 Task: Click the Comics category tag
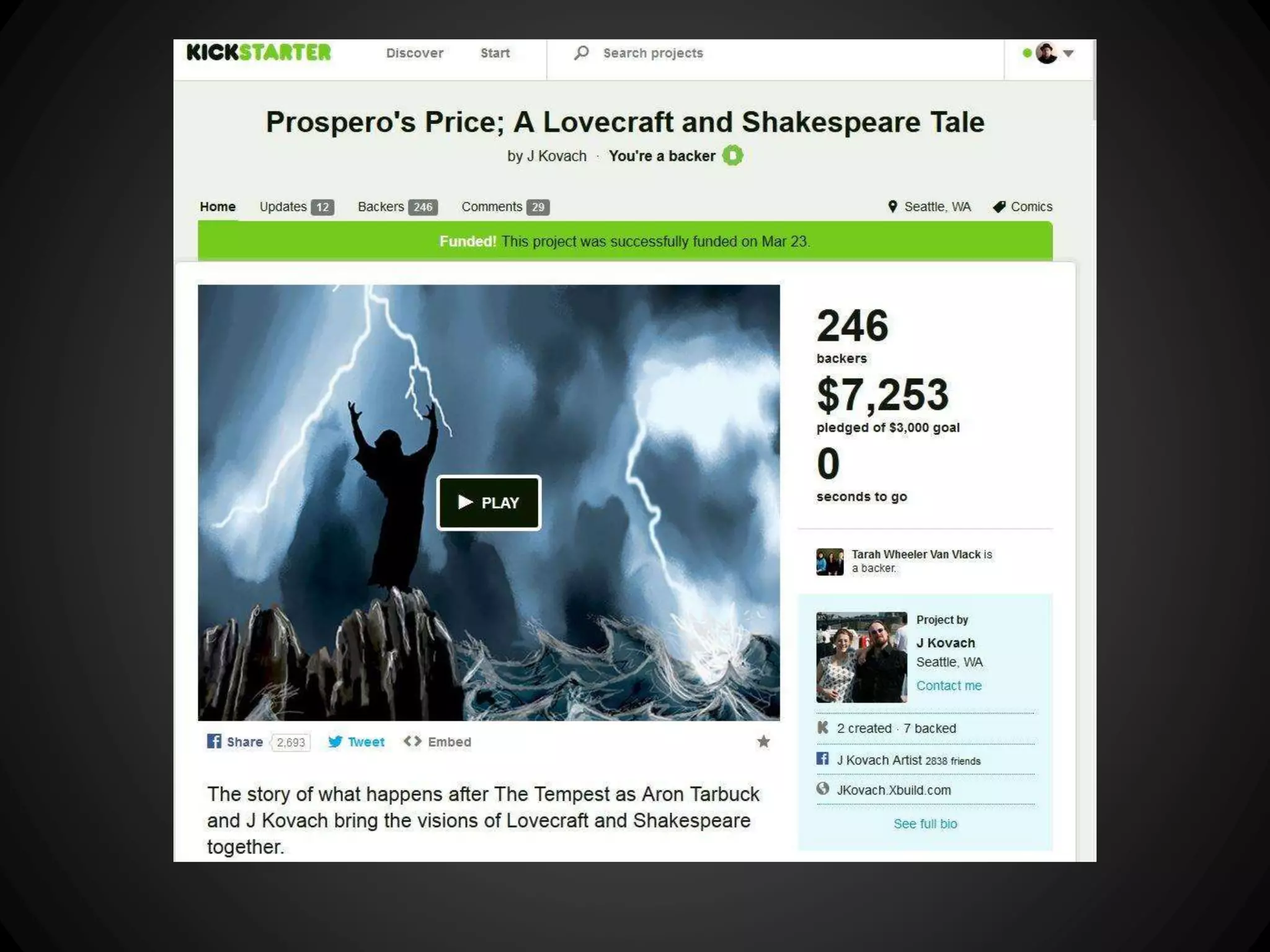[1022, 207]
